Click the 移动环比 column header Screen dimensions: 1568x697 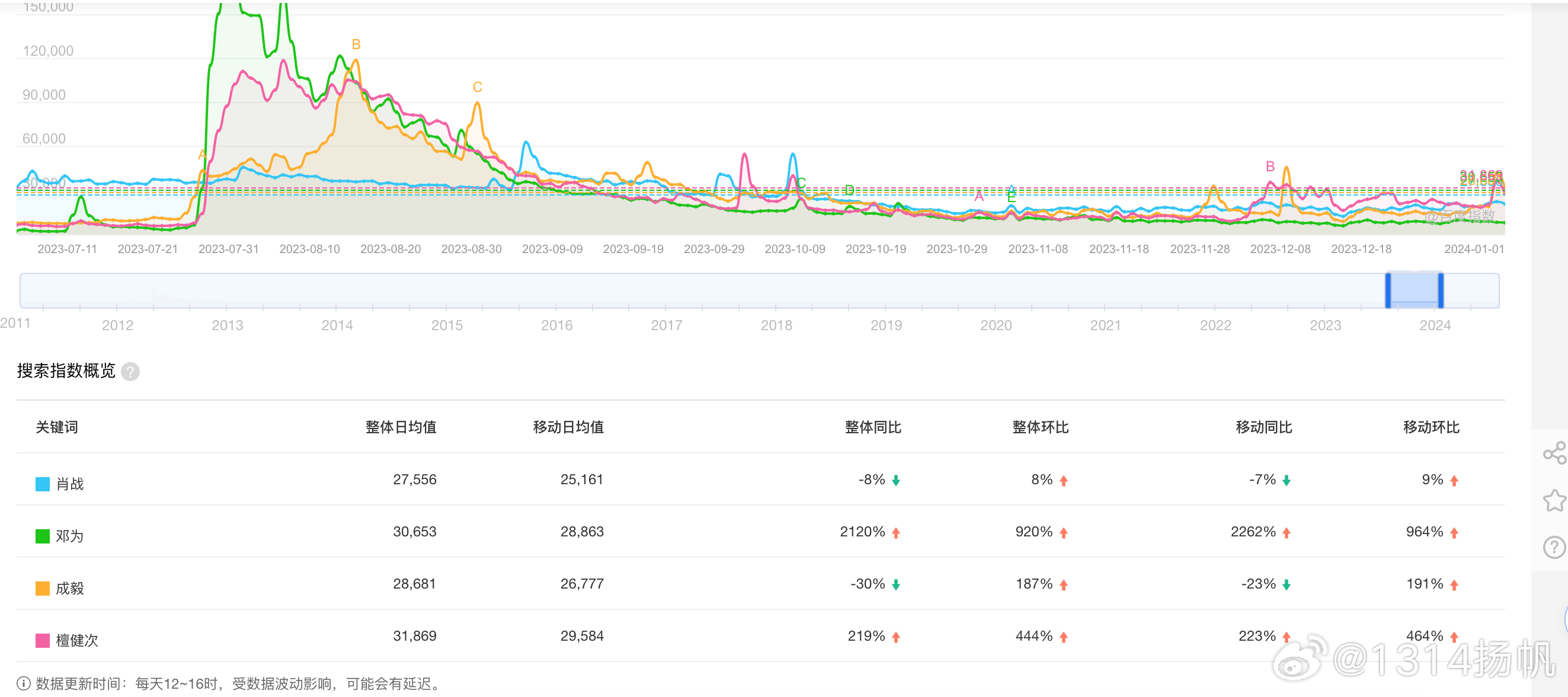tap(1431, 427)
